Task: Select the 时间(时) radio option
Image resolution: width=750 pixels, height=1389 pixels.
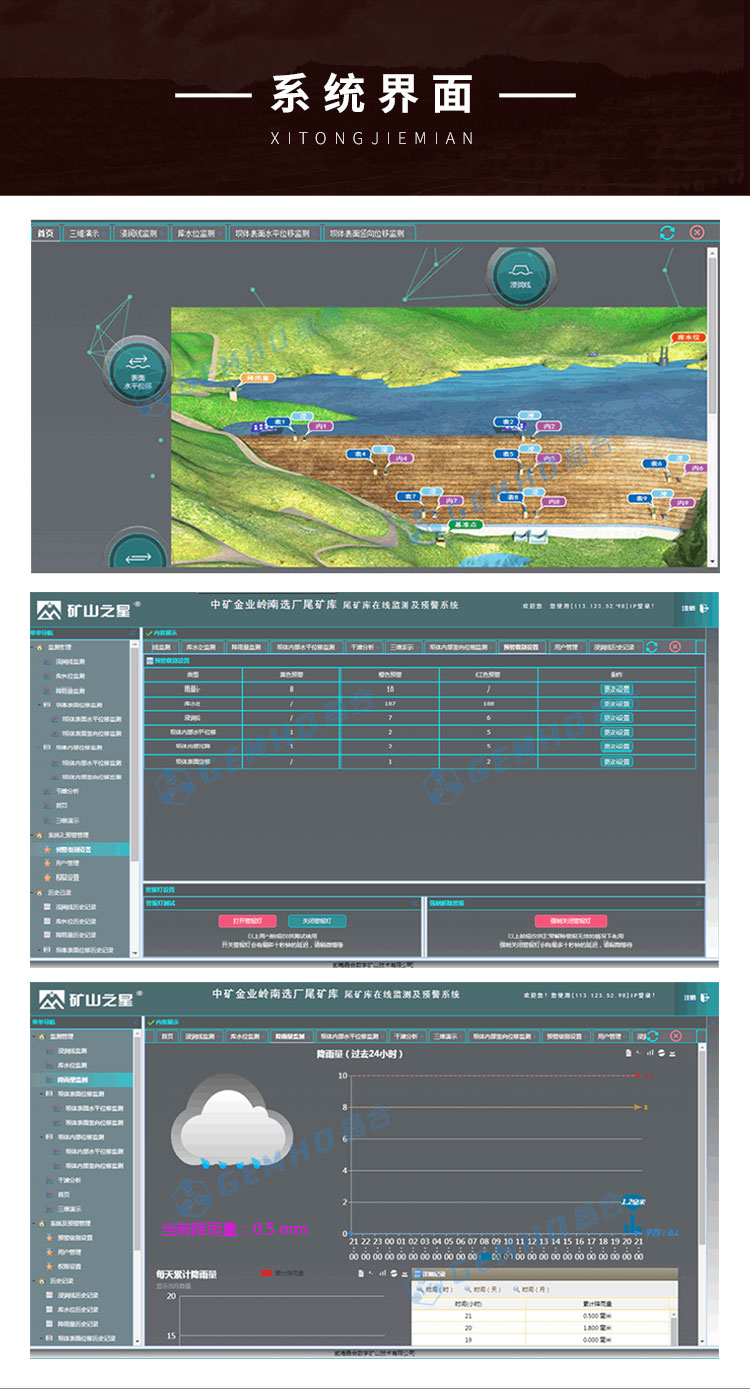Action: 432,1291
